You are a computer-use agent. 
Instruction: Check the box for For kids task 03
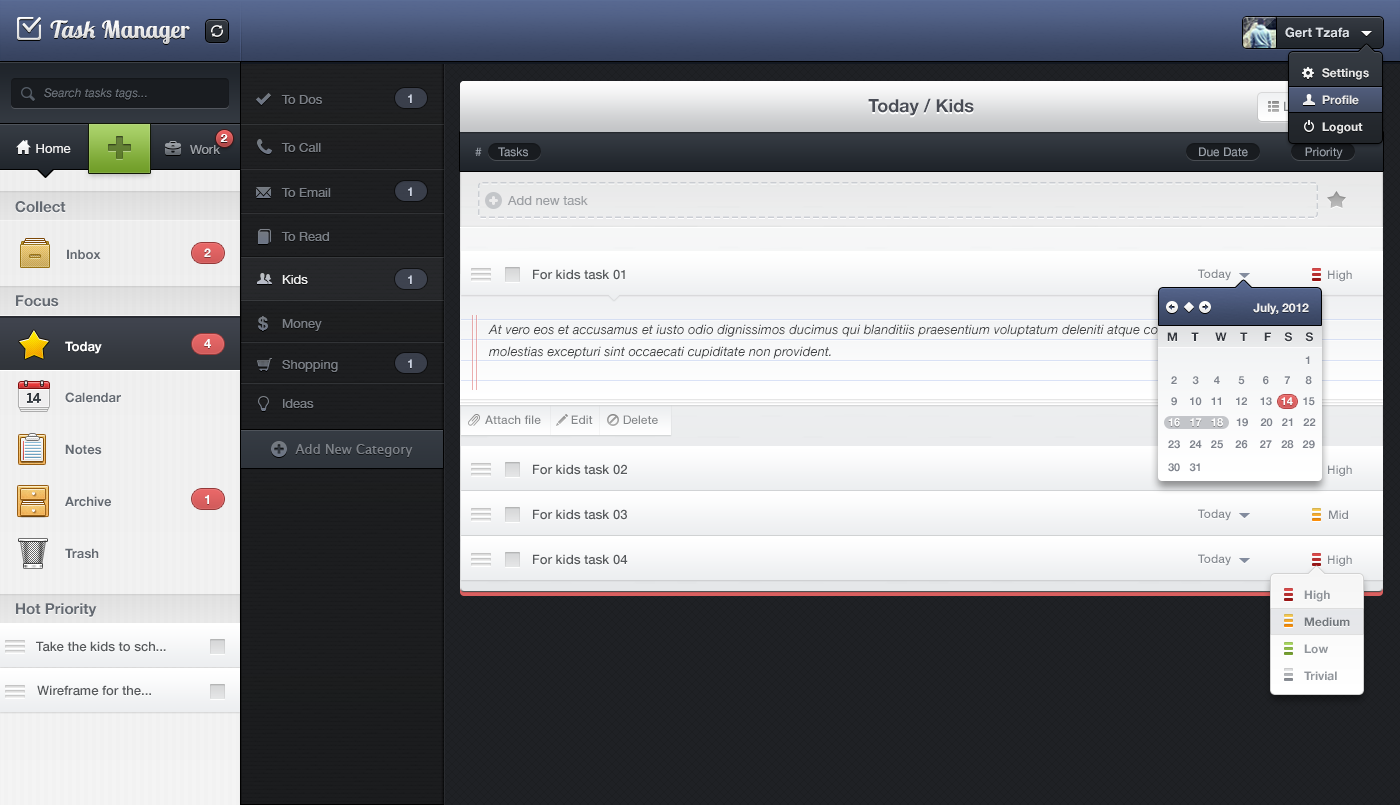513,514
